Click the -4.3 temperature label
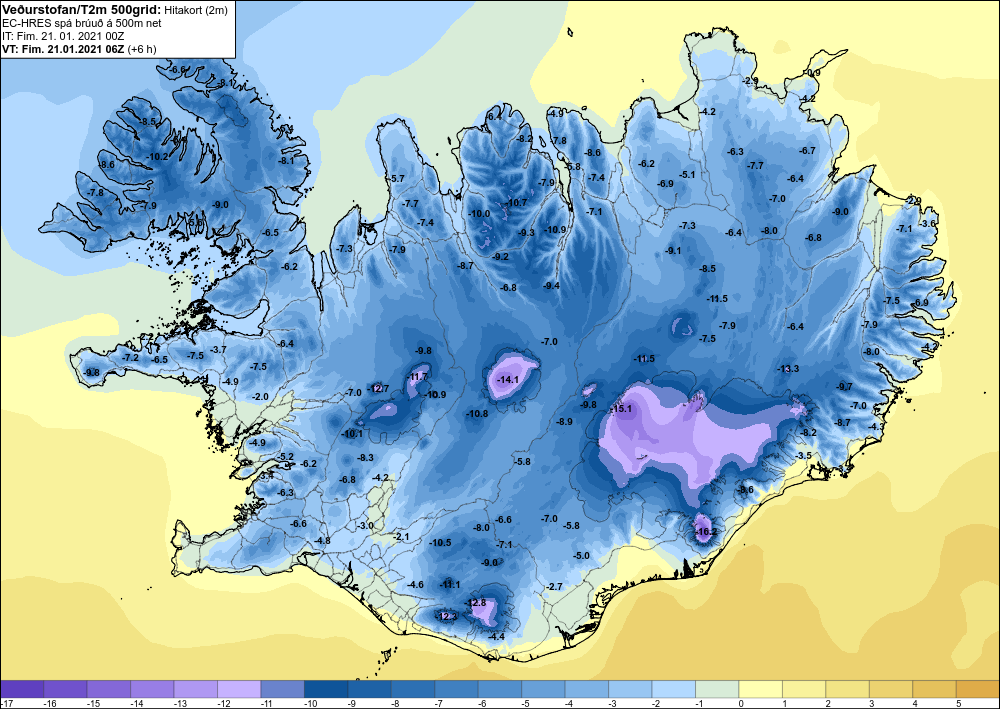Image resolution: width=1000 pixels, height=709 pixels. click(876, 427)
